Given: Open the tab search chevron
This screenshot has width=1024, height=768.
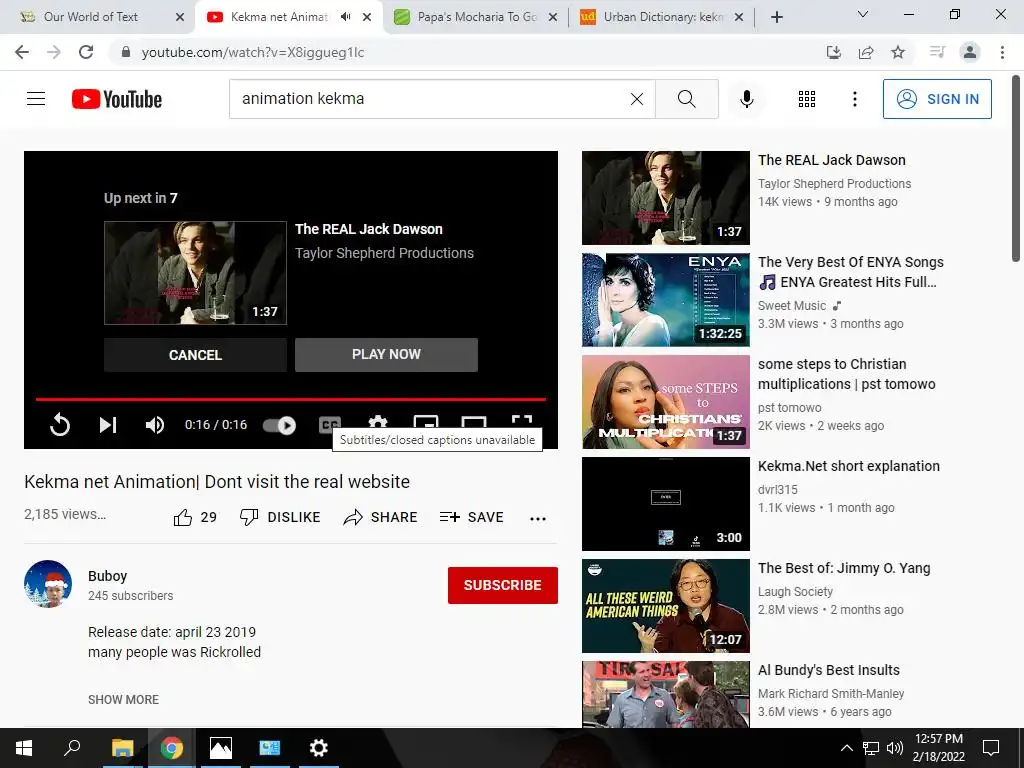Looking at the screenshot, I should [862, 14].
